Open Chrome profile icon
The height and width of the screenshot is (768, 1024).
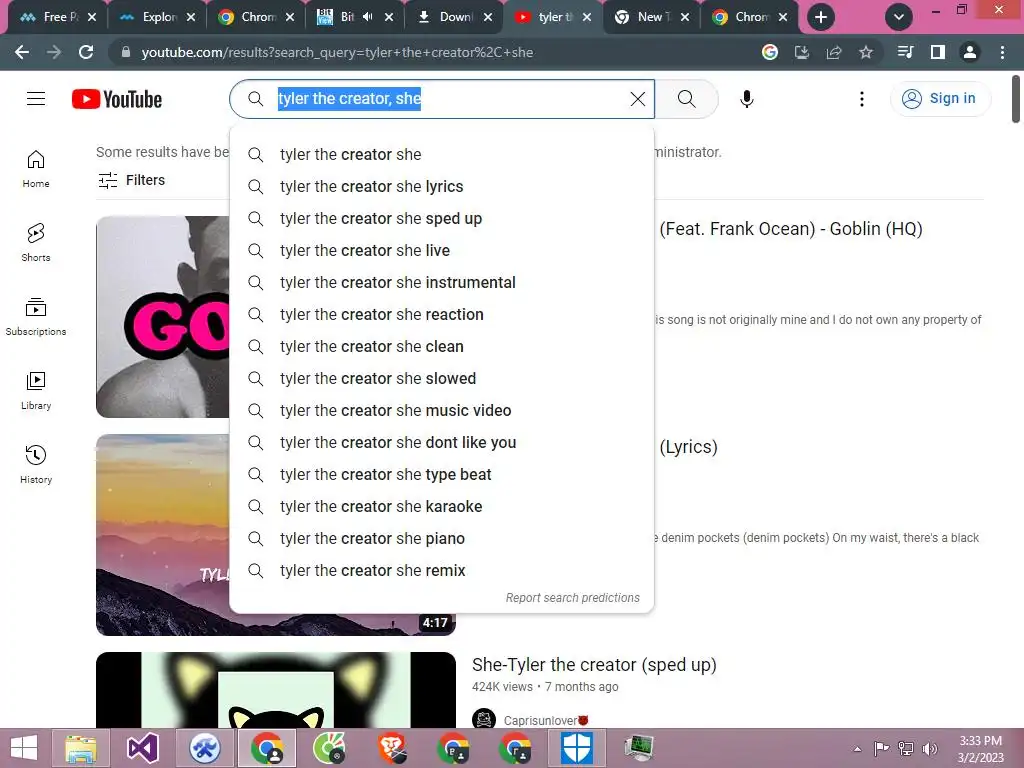point(970,52)
